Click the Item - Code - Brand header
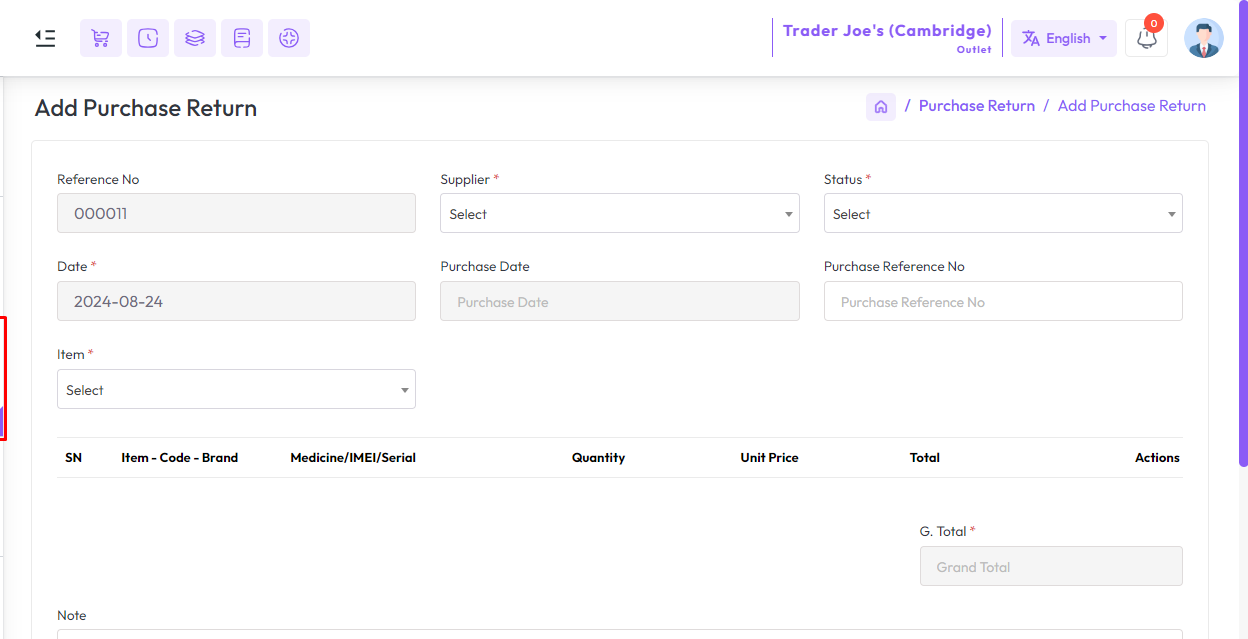The width and height of the screenshot is (1248, 639). pos(180,458)
